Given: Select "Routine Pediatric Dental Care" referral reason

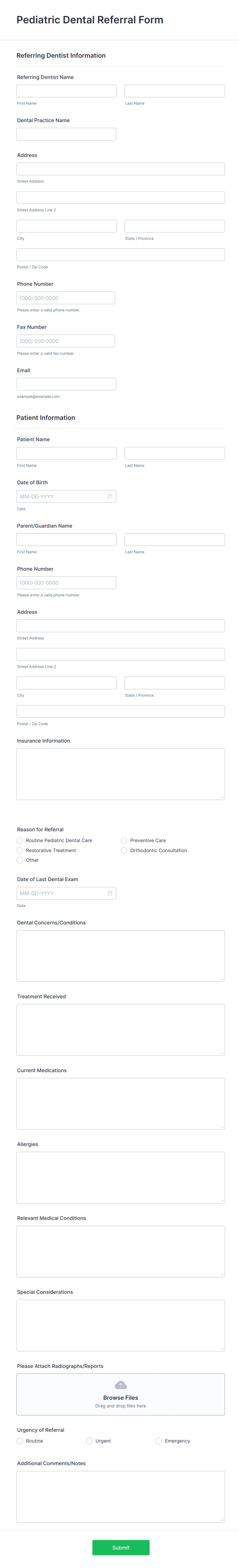Looking at the screenshot, I should [20, 841].
